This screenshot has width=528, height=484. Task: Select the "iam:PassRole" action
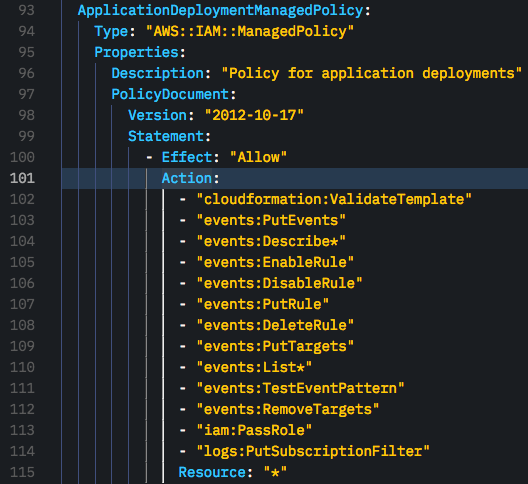coord(254,430)
